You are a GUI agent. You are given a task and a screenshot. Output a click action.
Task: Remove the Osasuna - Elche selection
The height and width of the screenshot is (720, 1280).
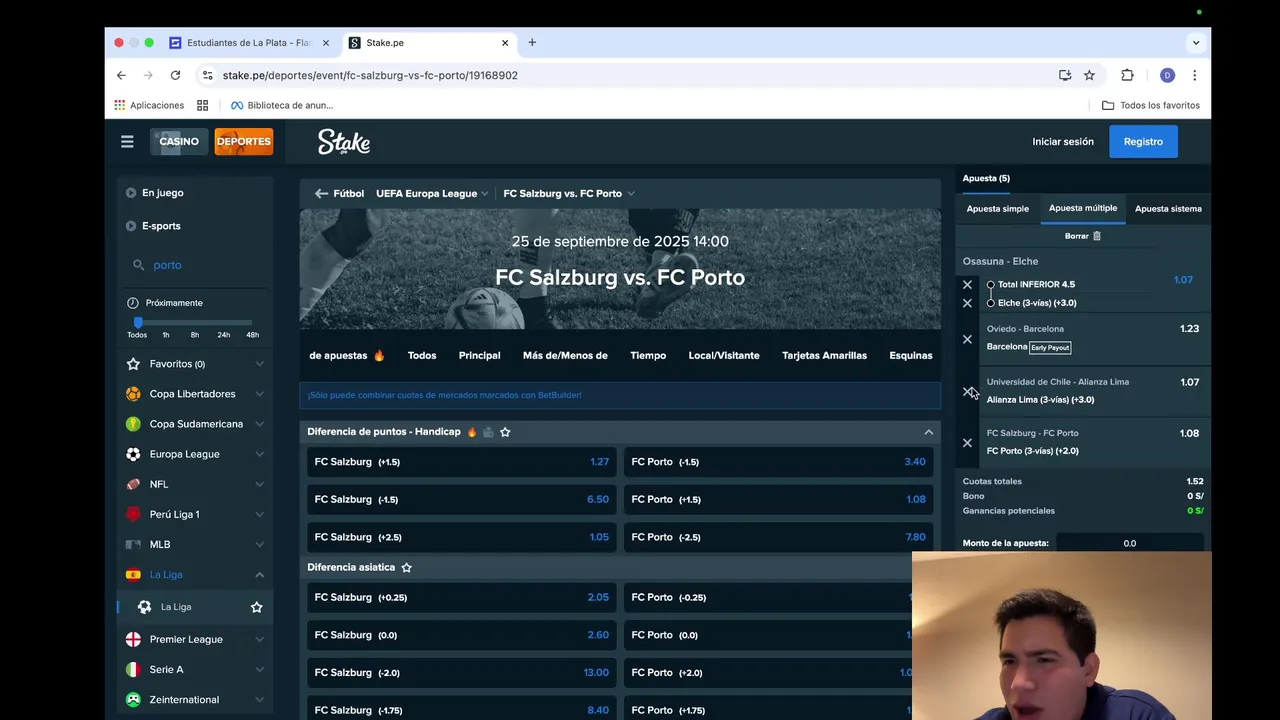pyautogui.click(x=967, y=285)
